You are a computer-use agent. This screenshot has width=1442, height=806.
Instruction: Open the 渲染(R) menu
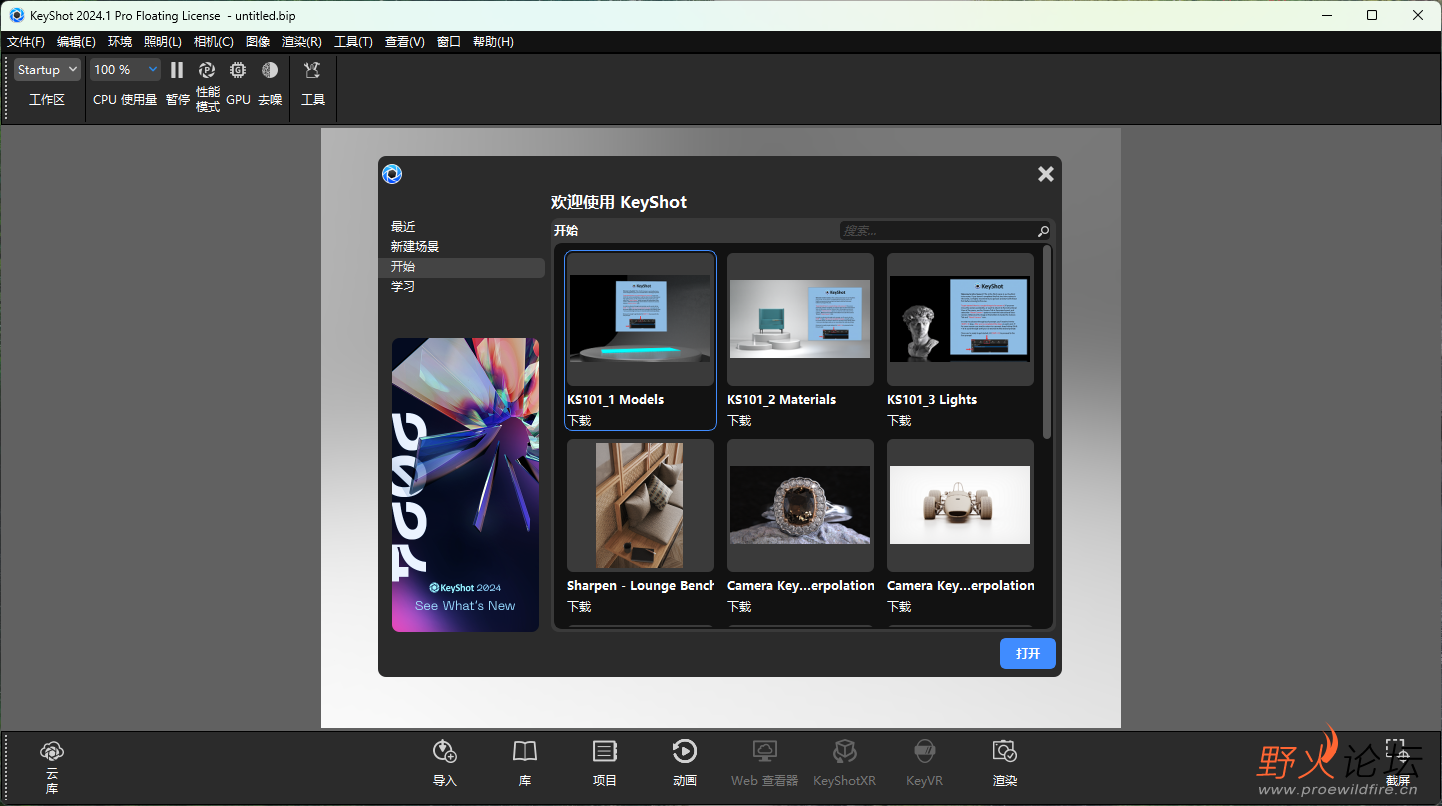coord(302,42)
